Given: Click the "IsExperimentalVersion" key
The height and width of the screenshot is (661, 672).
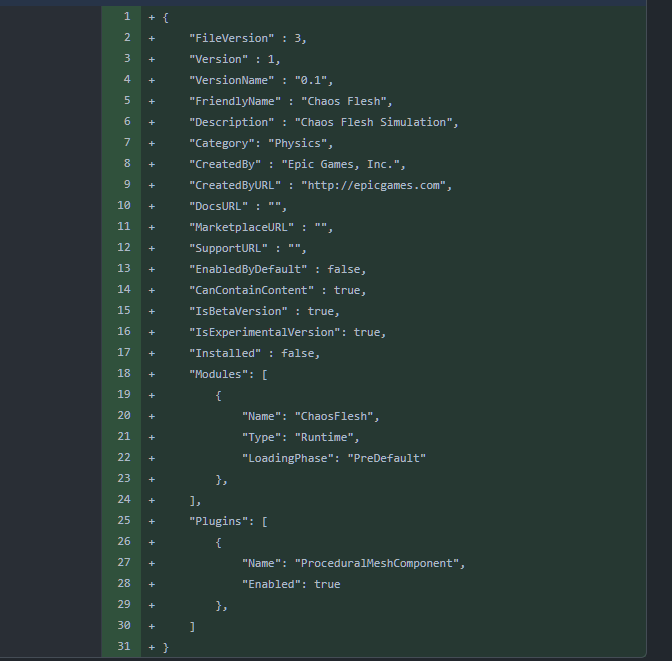Looking at the screenshot, I should pos(264,332).
